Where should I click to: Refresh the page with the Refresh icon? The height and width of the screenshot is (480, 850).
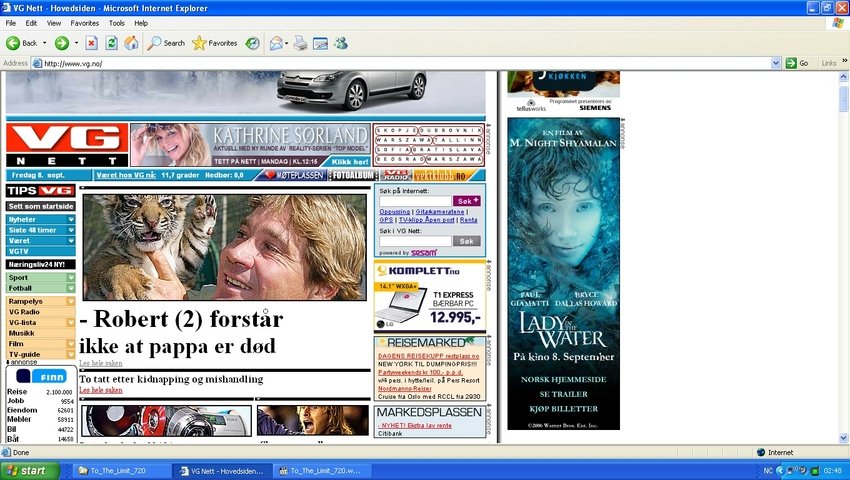coord(112,43)
